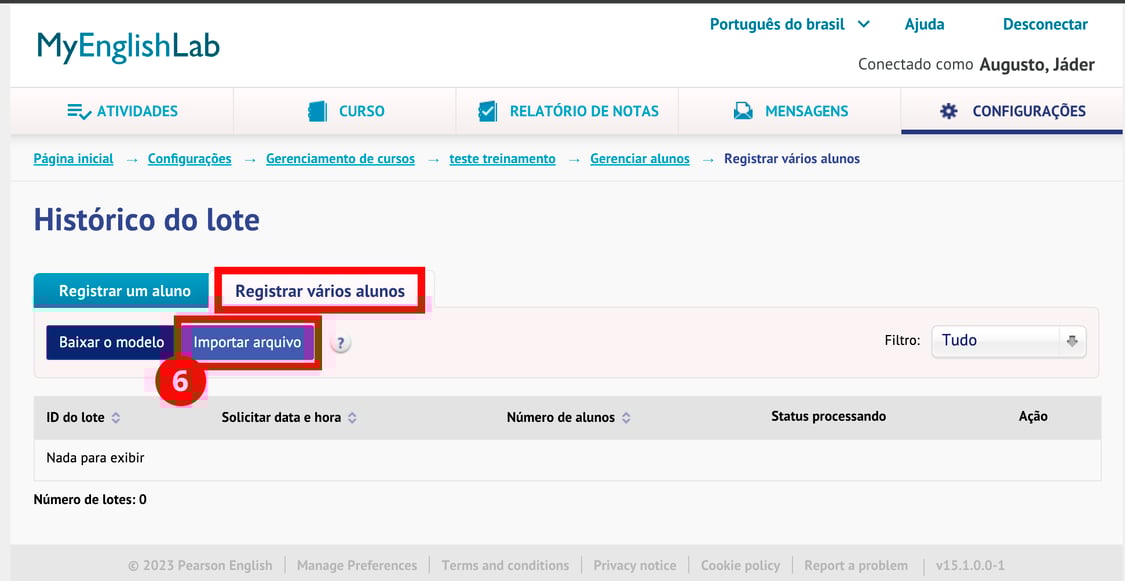This screenshot has width=1125, height=581.
Task: Open the Curso navigation tab
Action: [345, 111]
